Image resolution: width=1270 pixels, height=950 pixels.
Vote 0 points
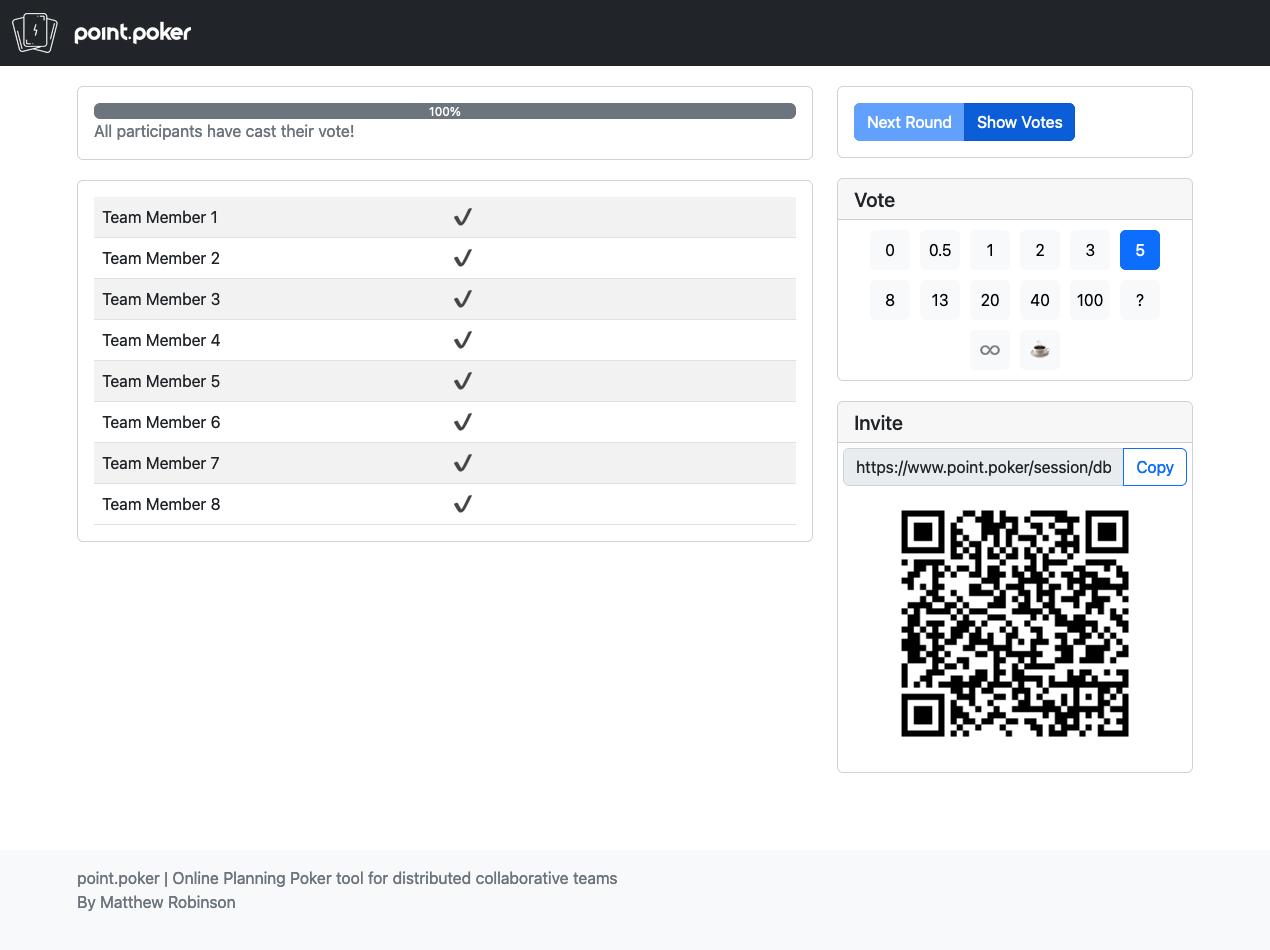point(890,250)
